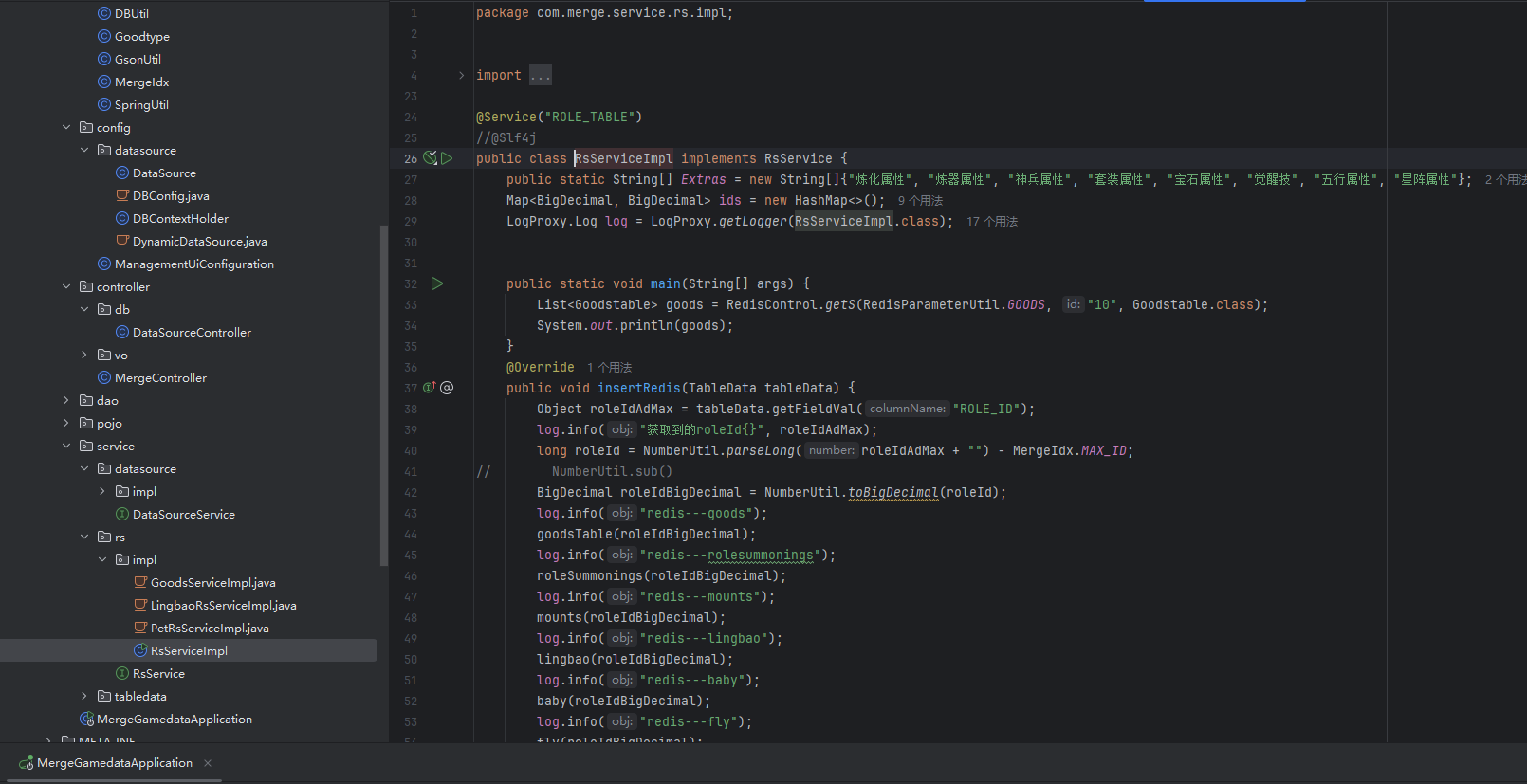Click the Extras field name

point(704,179)
